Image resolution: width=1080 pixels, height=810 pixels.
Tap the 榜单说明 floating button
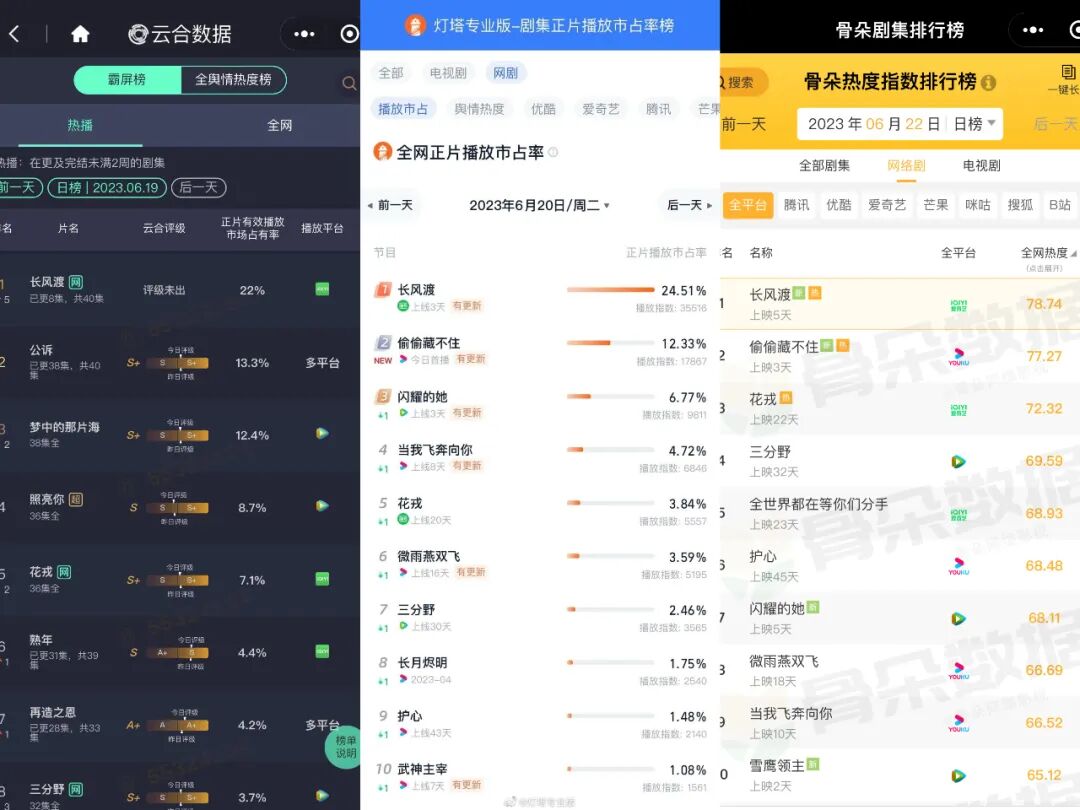[344, 747]
